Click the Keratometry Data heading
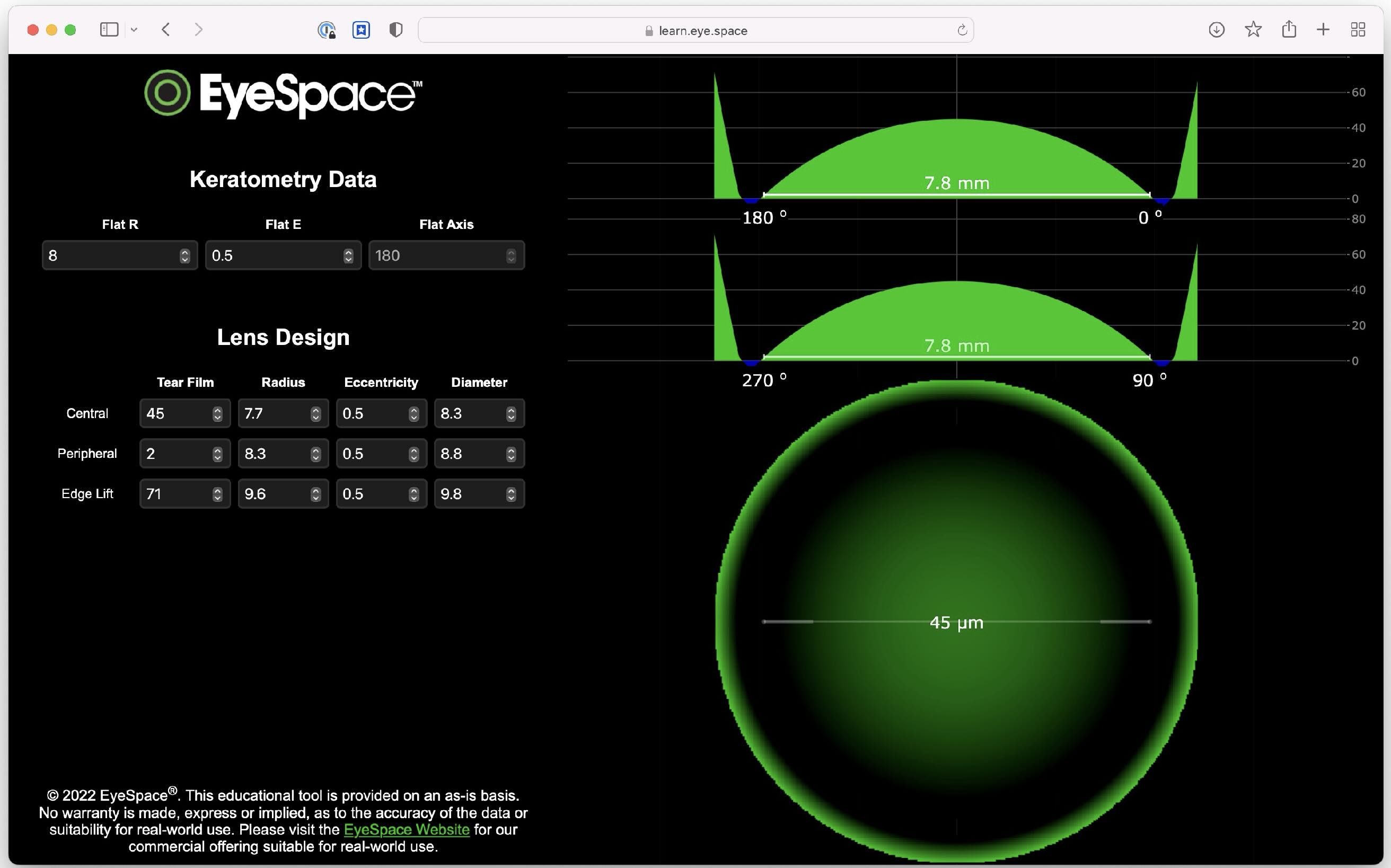The image size is (1391, 868). pyautogui.click(x=283, y=179)
